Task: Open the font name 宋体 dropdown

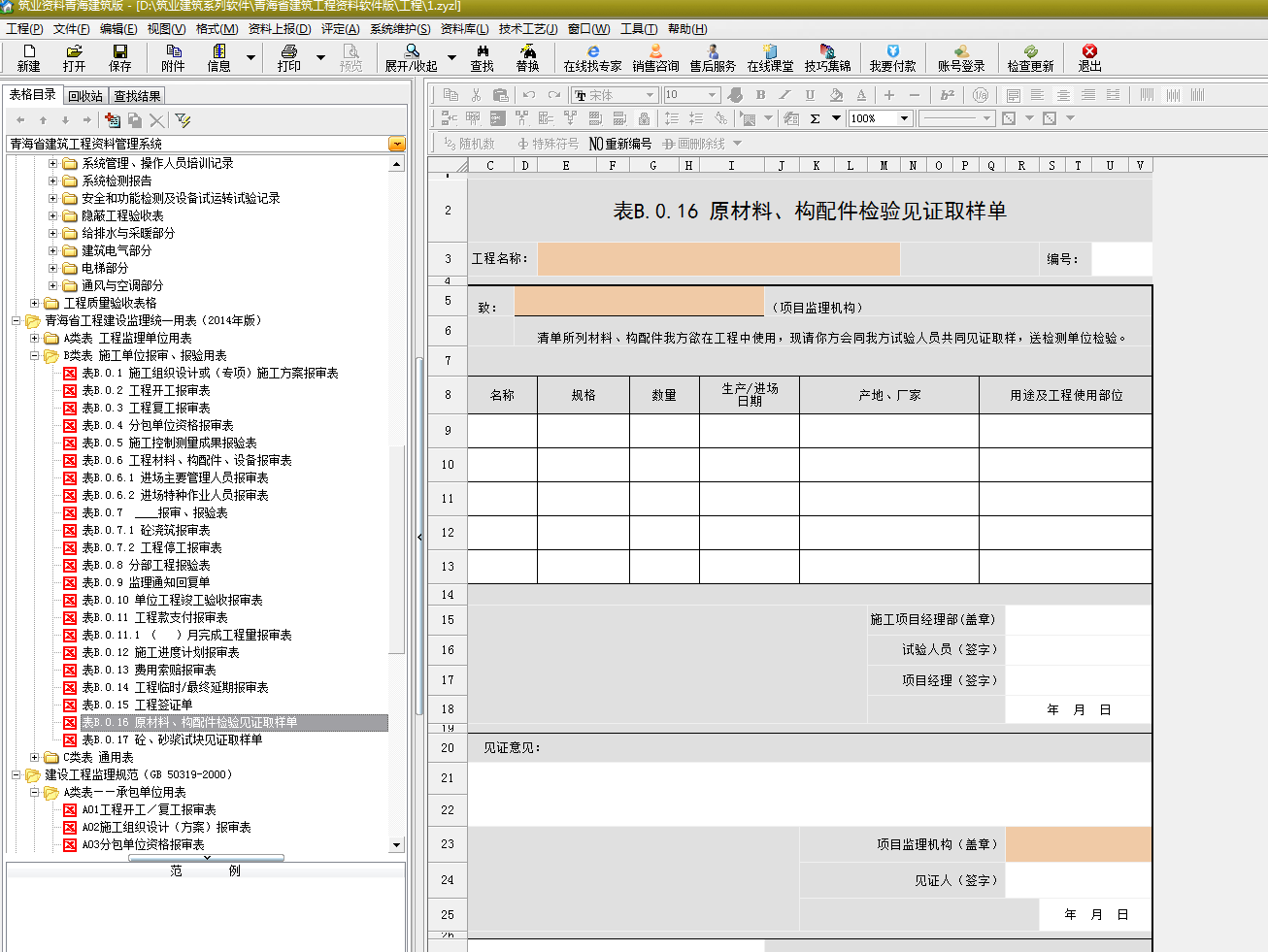Action: click(x=650, y=95)
